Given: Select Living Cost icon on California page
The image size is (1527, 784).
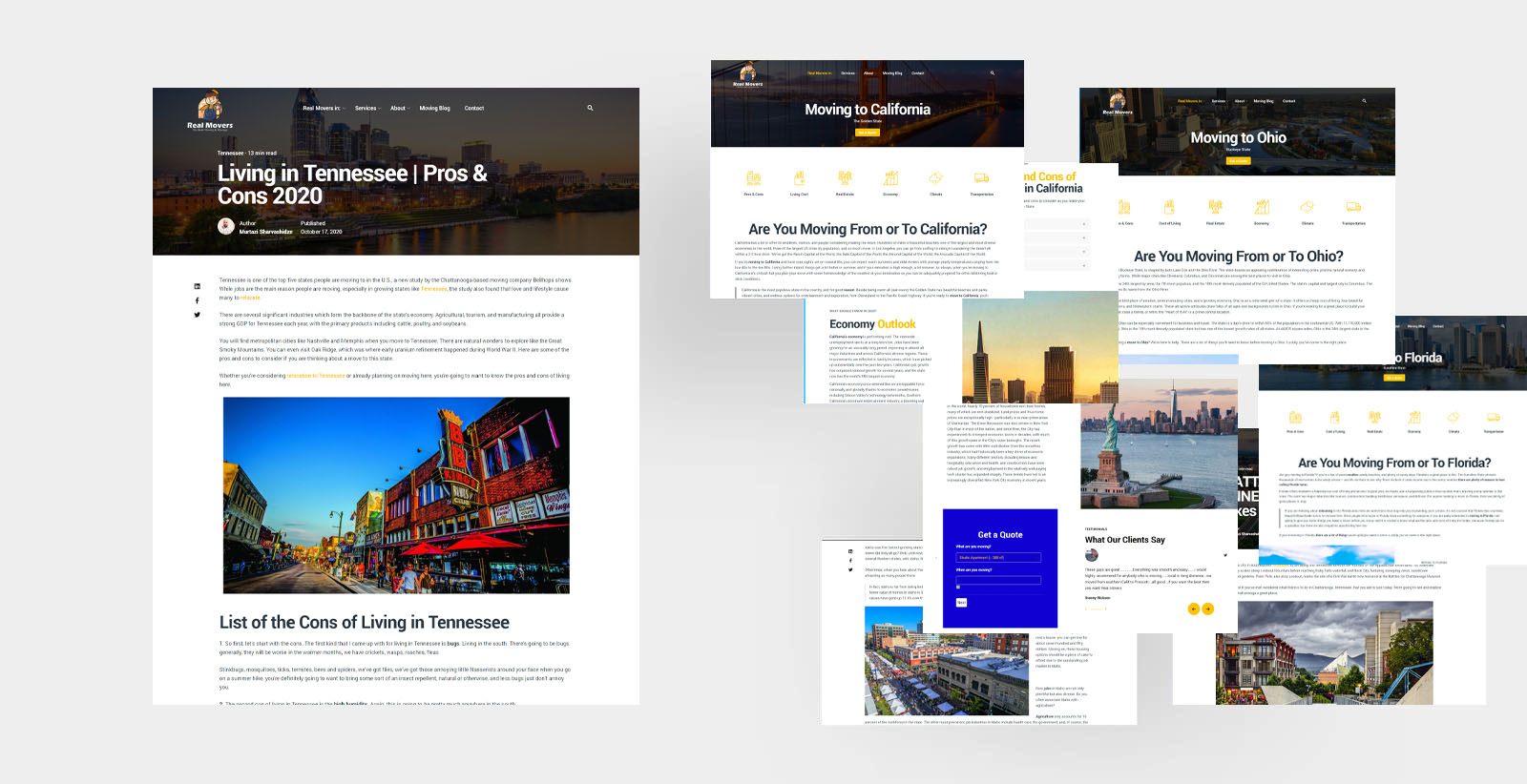Looking at the screenshot, I should (799, 178).
